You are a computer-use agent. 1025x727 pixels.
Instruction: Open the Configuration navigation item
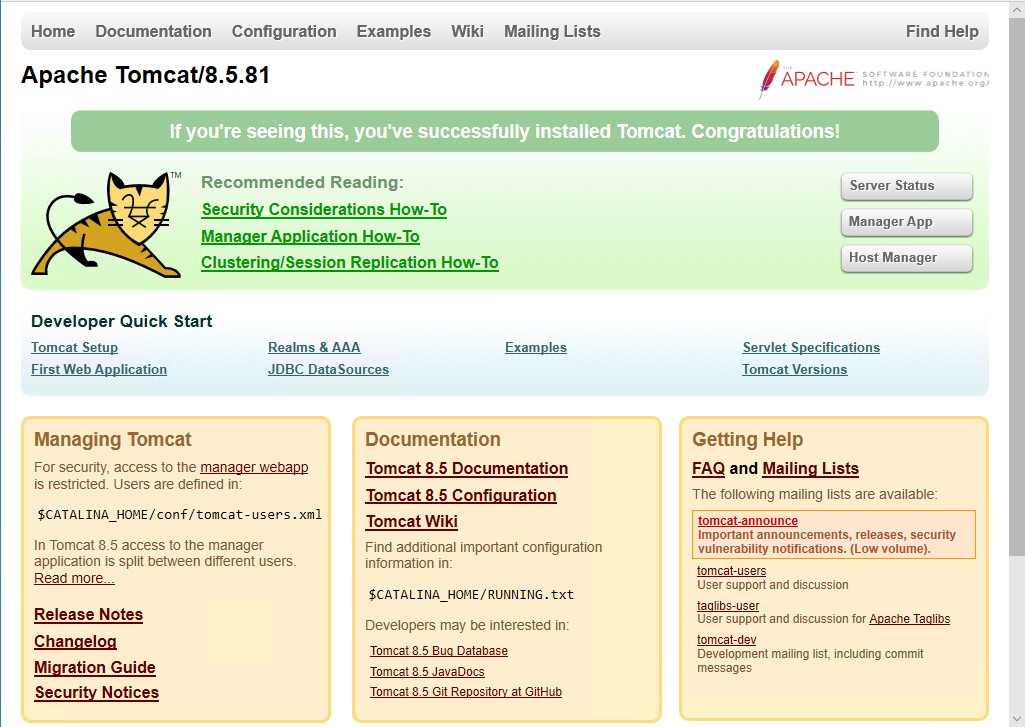[x=284, y=31]
